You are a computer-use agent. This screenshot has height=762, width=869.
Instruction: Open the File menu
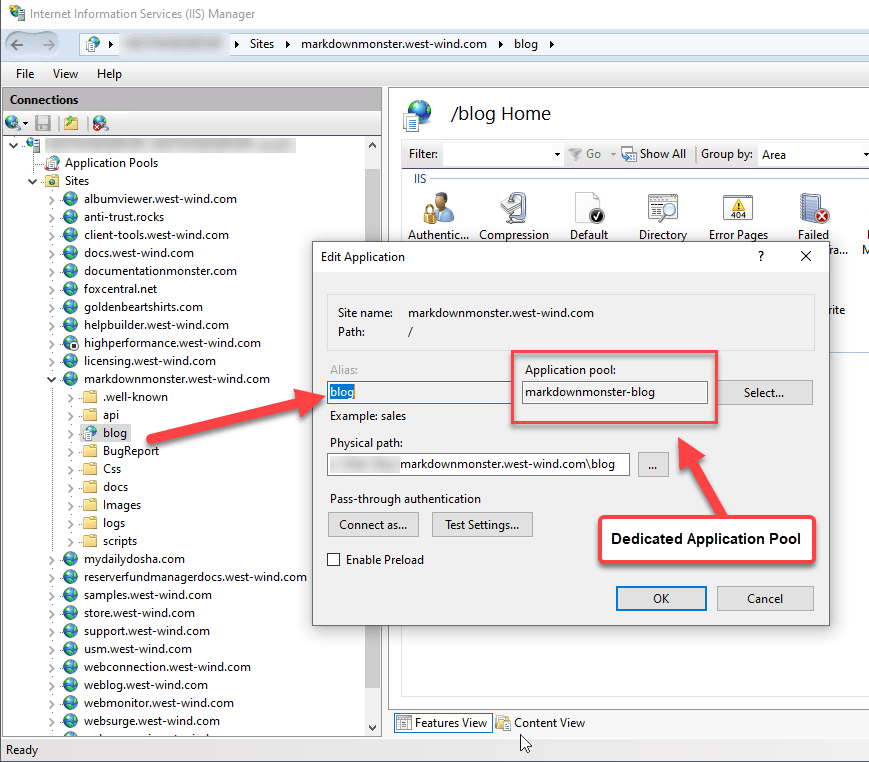pos(25,74)
